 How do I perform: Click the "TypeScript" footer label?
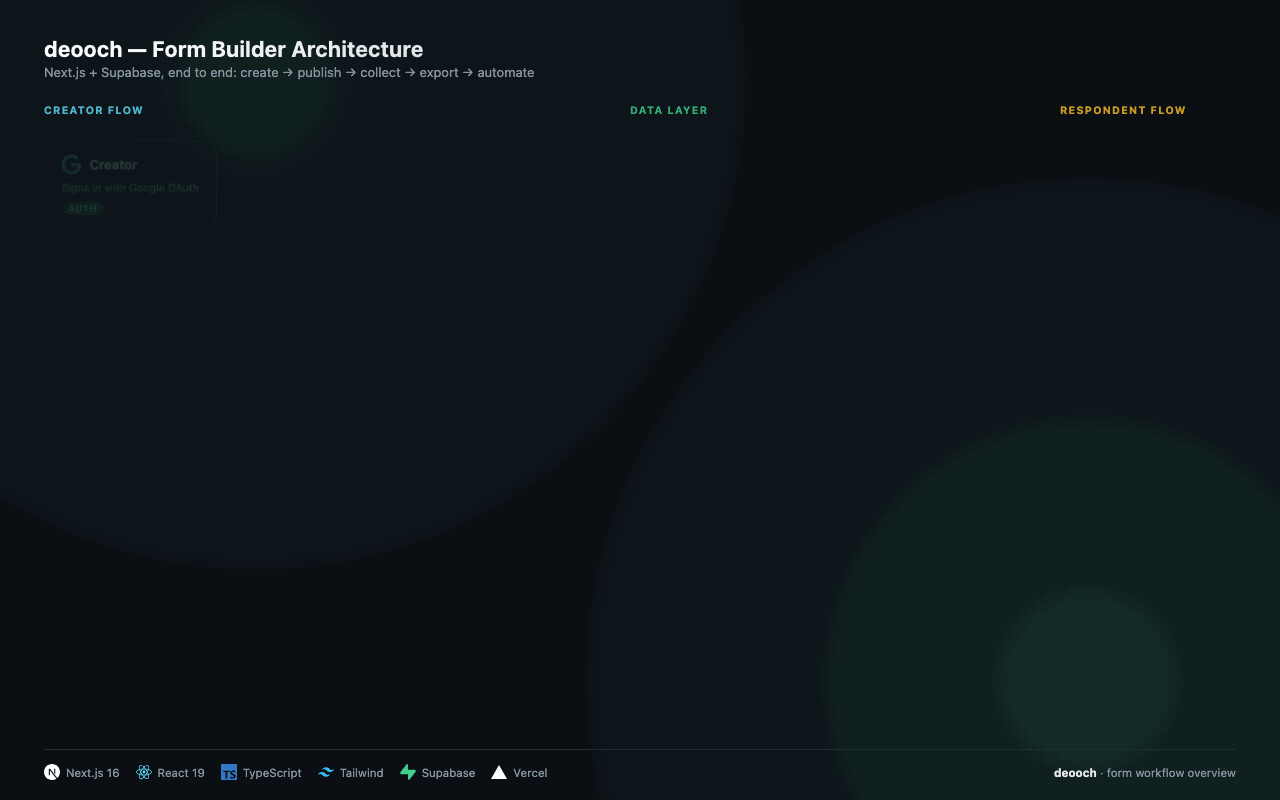(272, 773)
